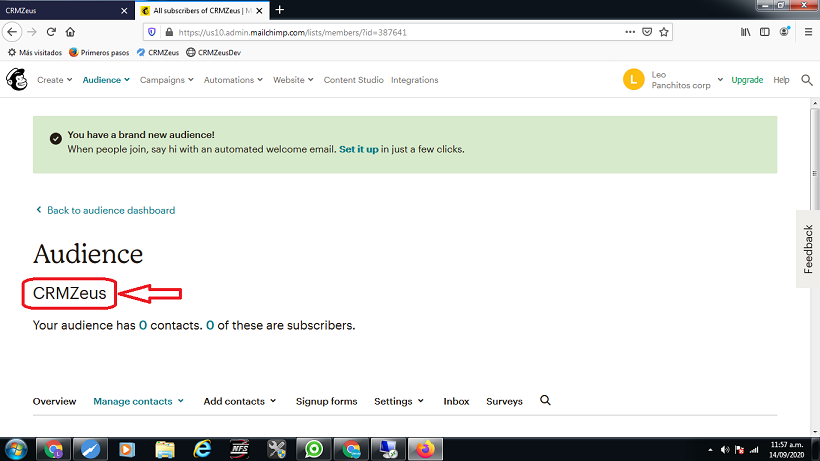Click the Firefox icon in Windows taskbar
The image size is (820, 461).
click(424, 449)
